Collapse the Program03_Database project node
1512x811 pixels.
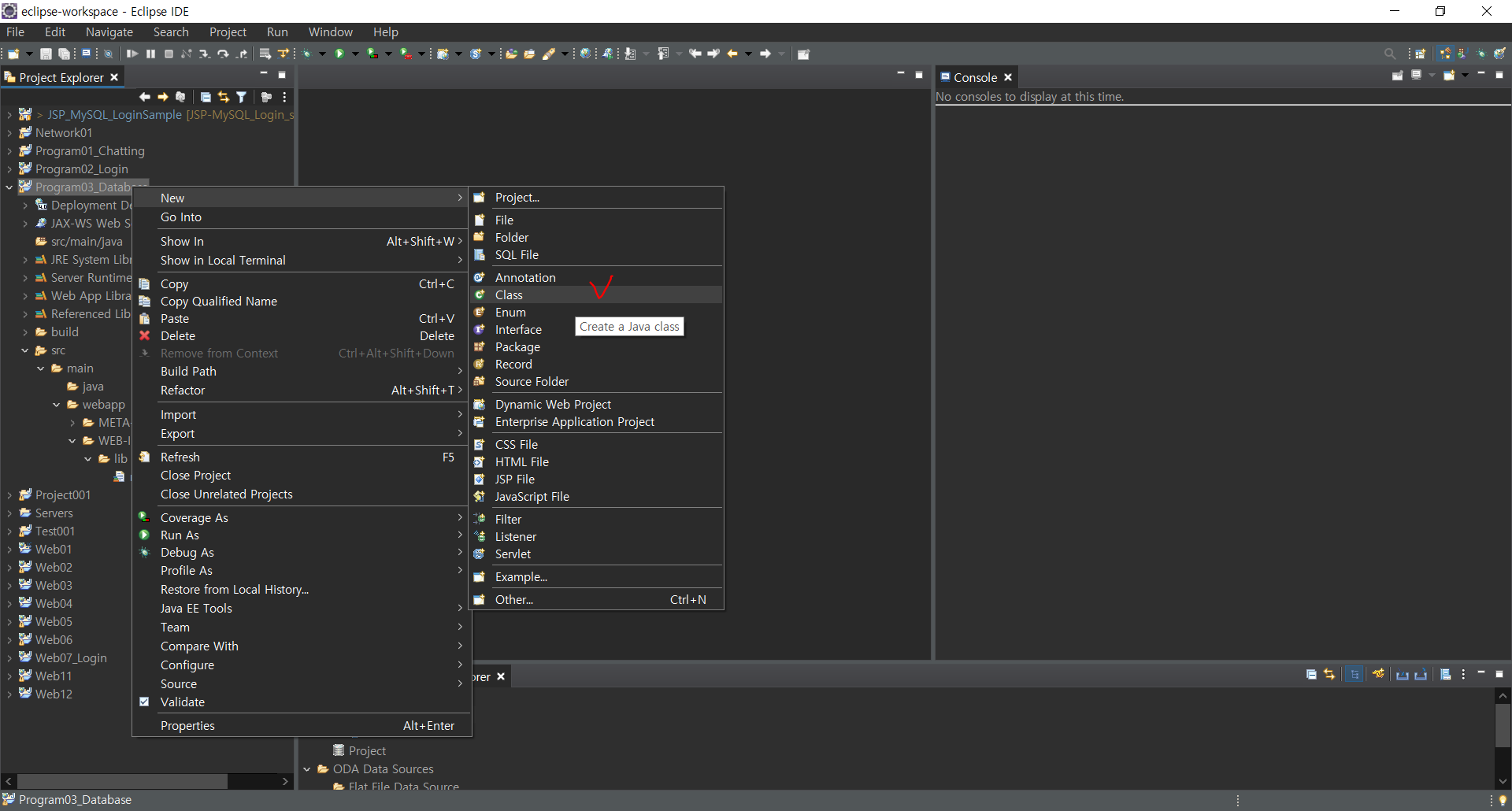[x=9, y=187]
